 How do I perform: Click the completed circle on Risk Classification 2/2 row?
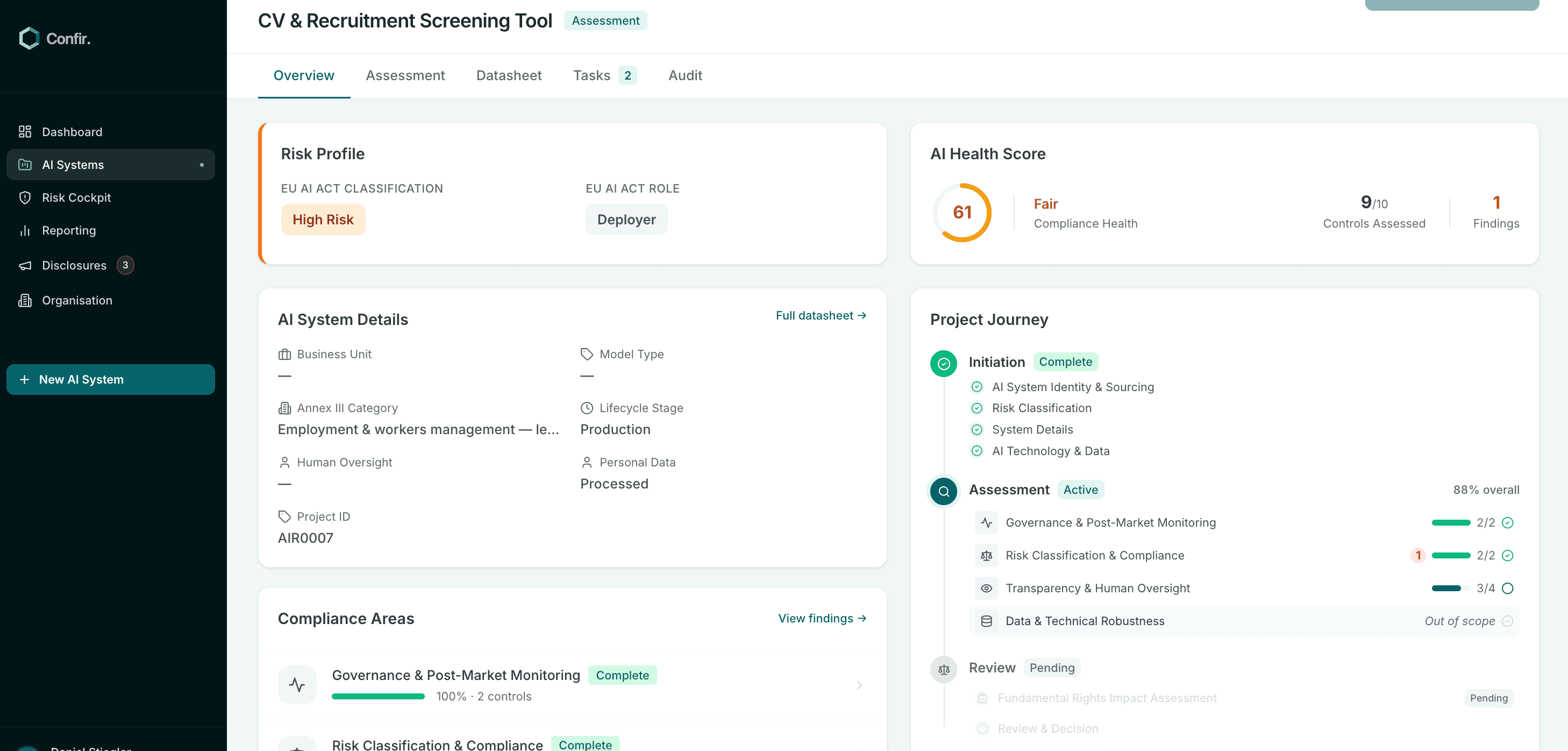(1508, 556)
